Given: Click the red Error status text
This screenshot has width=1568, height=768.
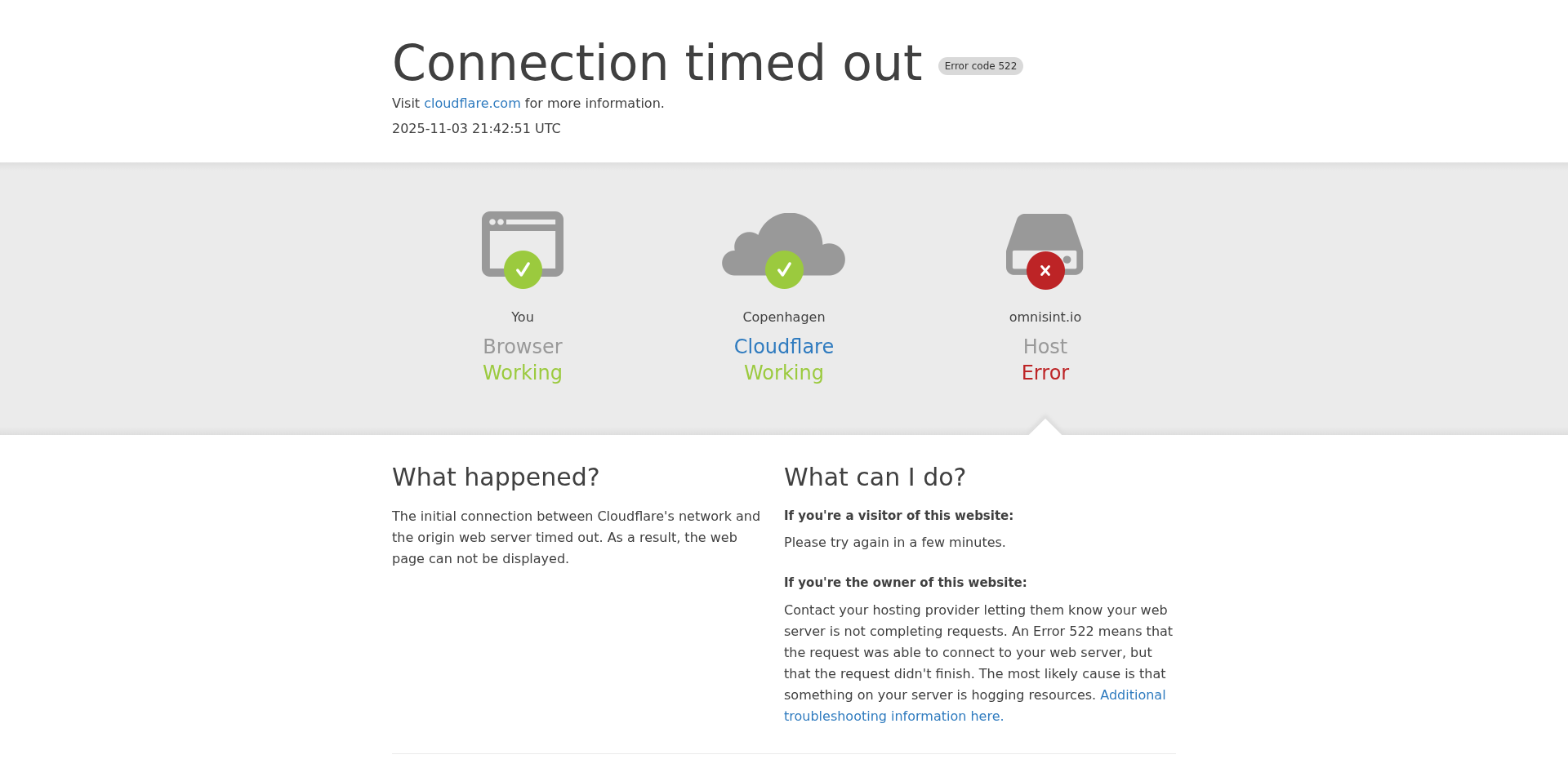Looking at the screenshot, I should click(x=1045, y=373).
